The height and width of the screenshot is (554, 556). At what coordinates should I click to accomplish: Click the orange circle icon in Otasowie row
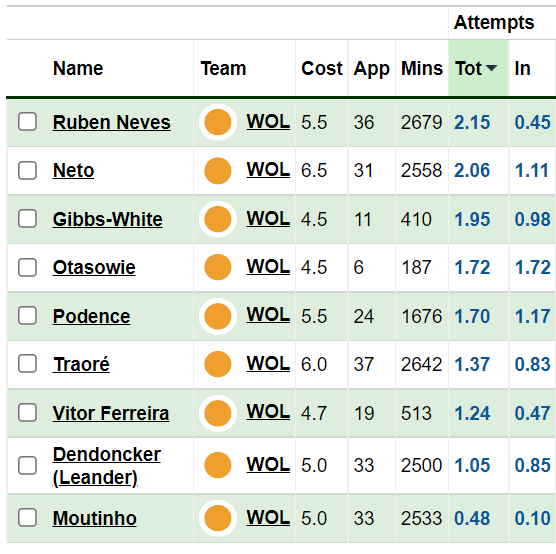coord(218,267)
